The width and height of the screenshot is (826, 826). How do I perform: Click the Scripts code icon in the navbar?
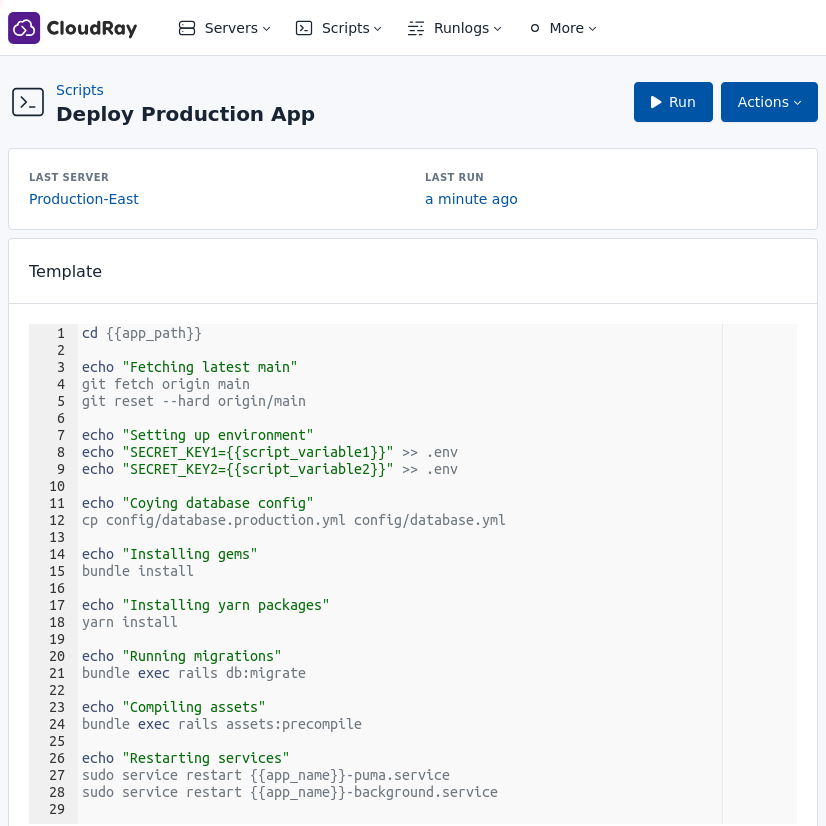point(303,28)
